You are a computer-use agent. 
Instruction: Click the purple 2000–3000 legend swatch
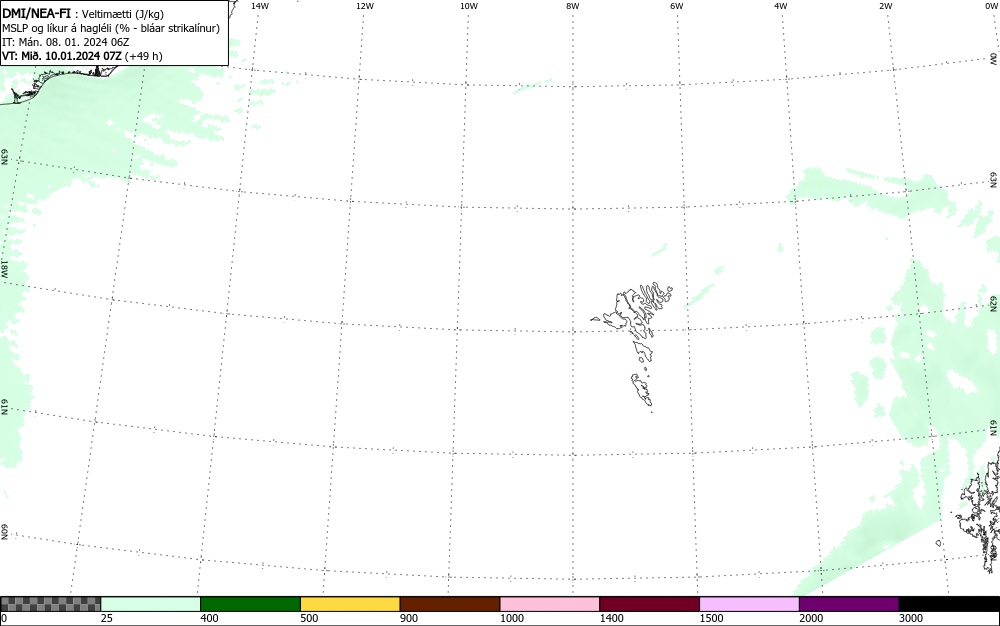tap(849, 604)
